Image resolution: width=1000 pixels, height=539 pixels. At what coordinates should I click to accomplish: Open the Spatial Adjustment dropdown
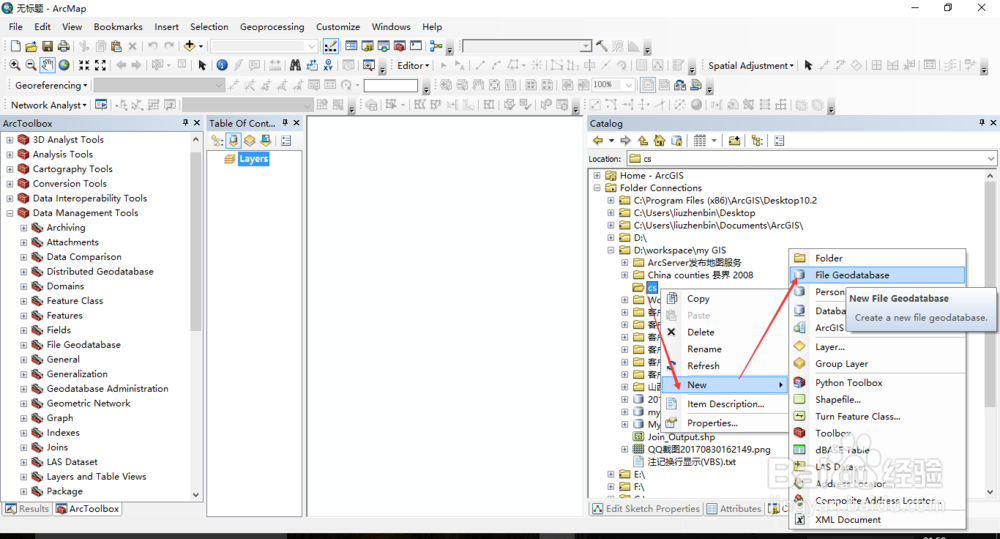[x=751, y=66]
